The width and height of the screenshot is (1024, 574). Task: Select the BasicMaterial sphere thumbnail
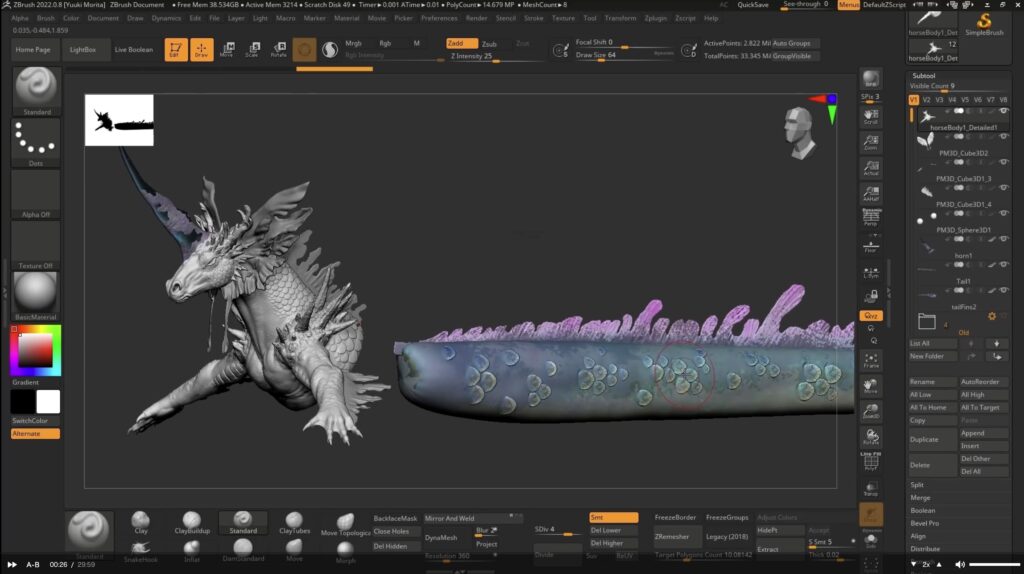35,292
